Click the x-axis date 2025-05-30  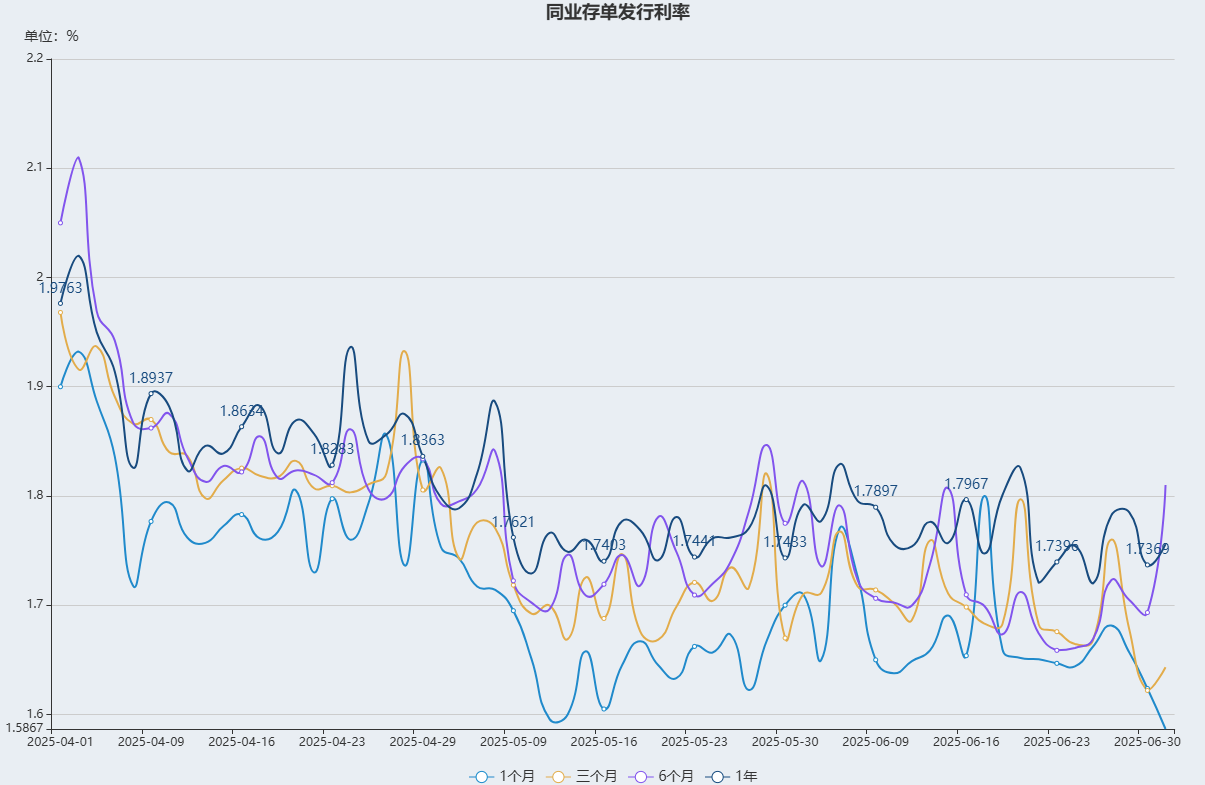point(785,742)
